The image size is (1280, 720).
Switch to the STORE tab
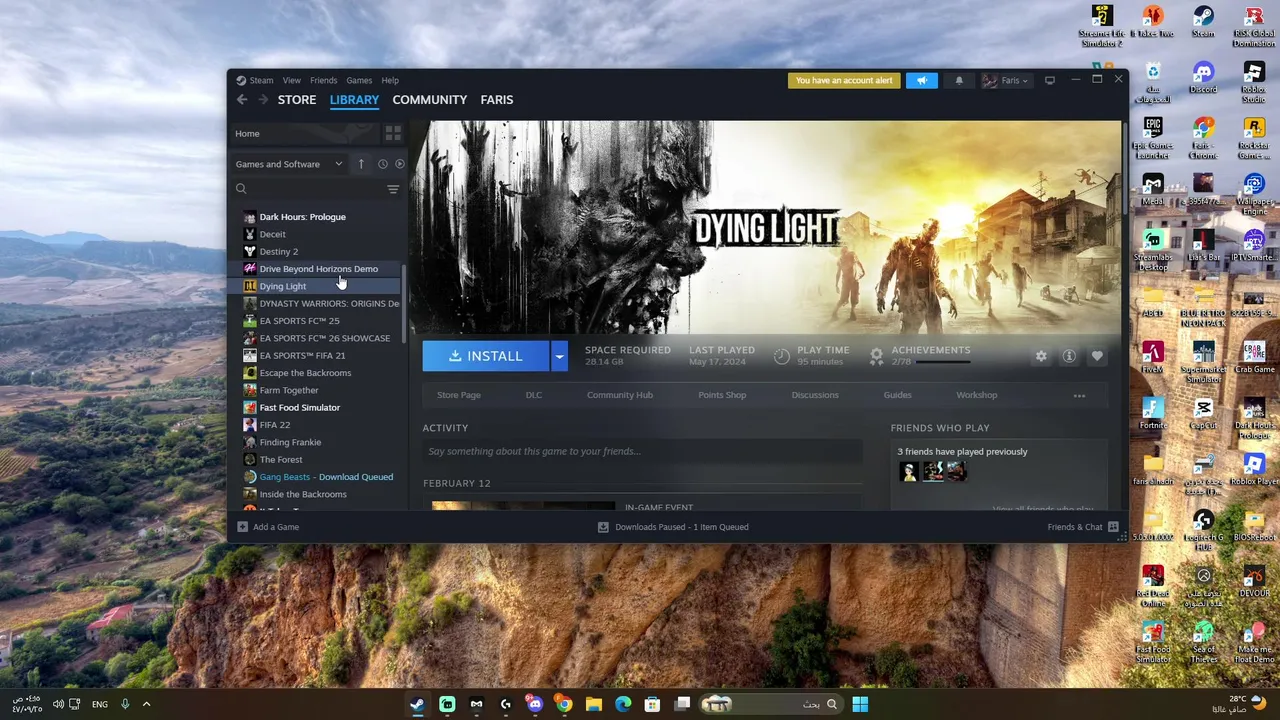tap(297, 100)
